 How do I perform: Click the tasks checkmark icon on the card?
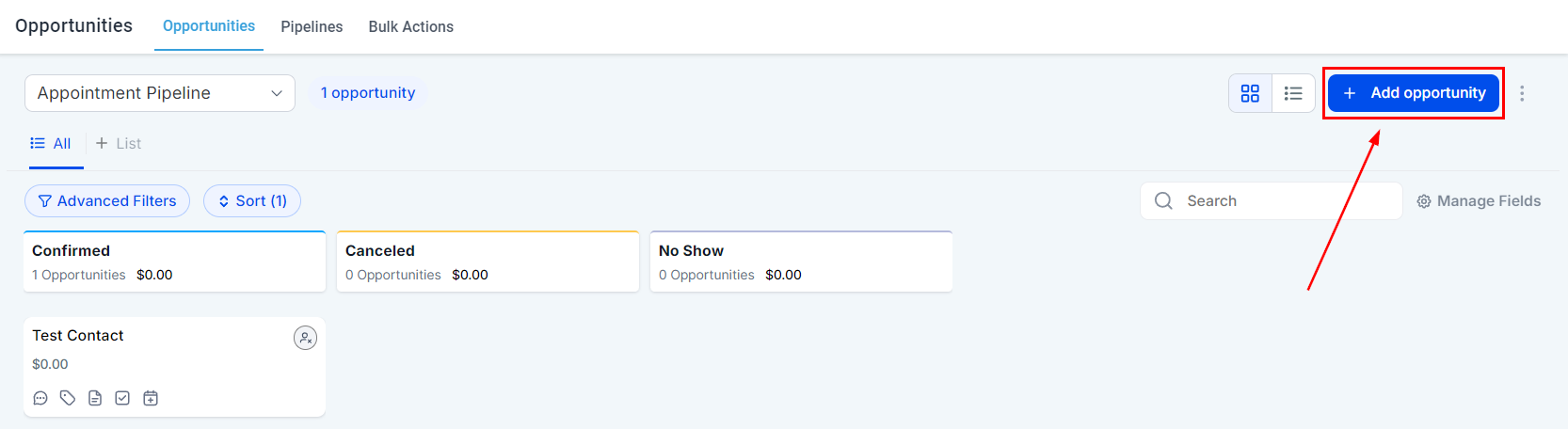122,398
